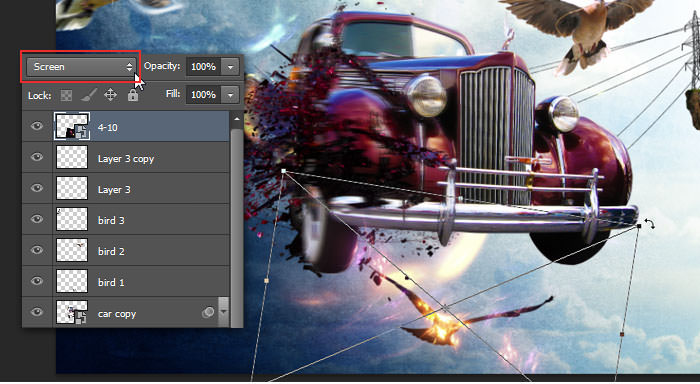Click the Opacity value field
The image size is (700, 384).
204,67
